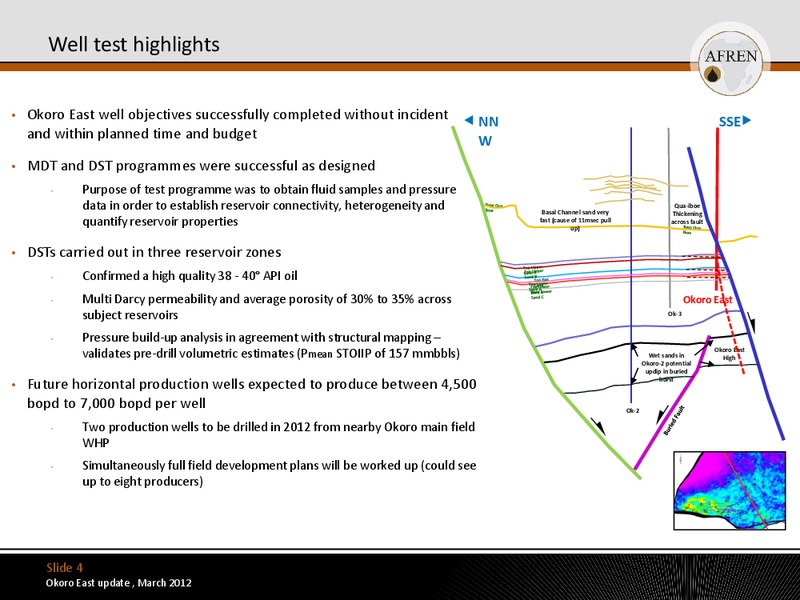Select bullet 'DSTs carried out in three reservoir zones'
Screen dimensions: 800x600
pos(154,252)
